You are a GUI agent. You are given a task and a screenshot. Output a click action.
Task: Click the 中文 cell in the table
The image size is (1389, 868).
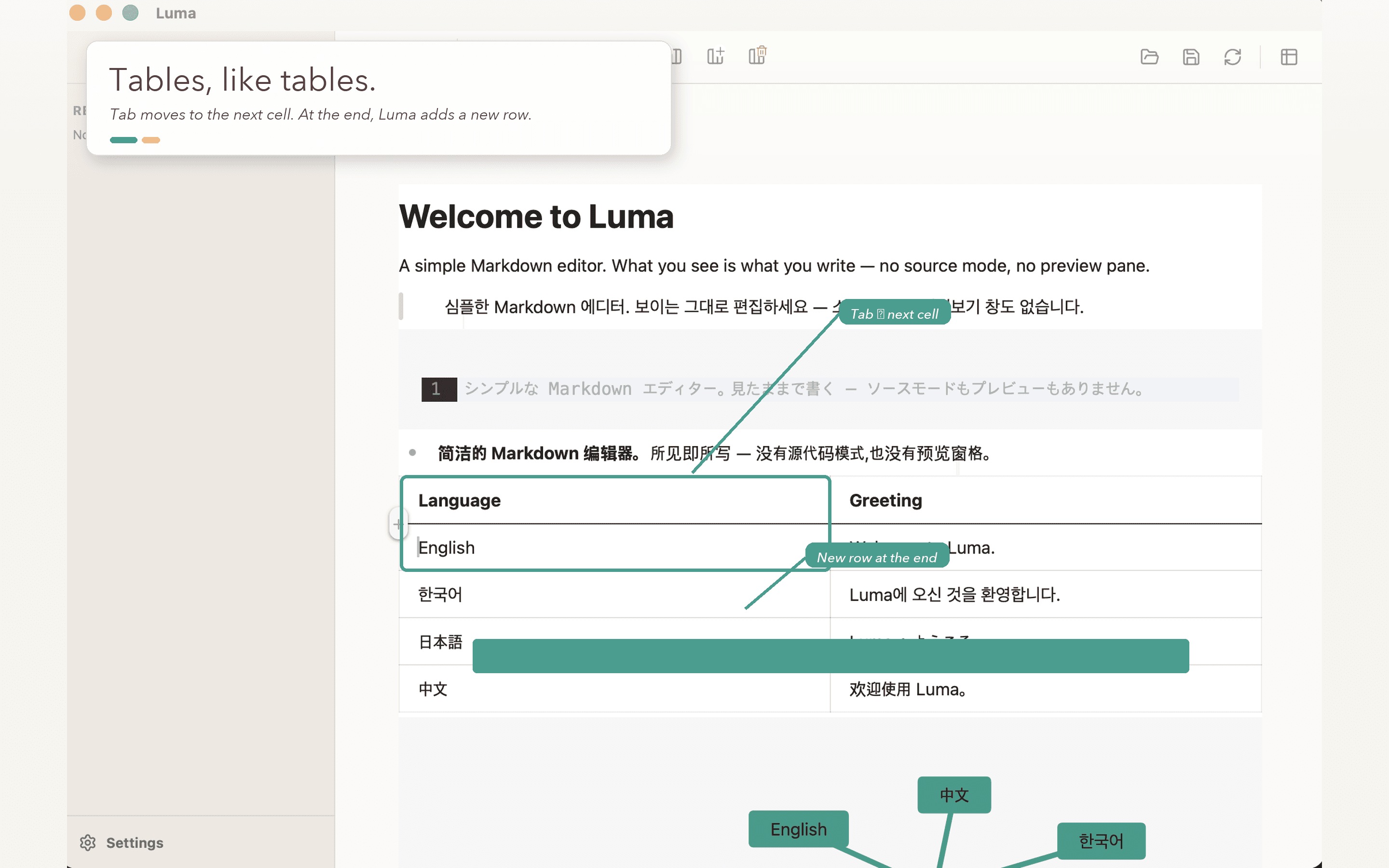click(615, 689)
